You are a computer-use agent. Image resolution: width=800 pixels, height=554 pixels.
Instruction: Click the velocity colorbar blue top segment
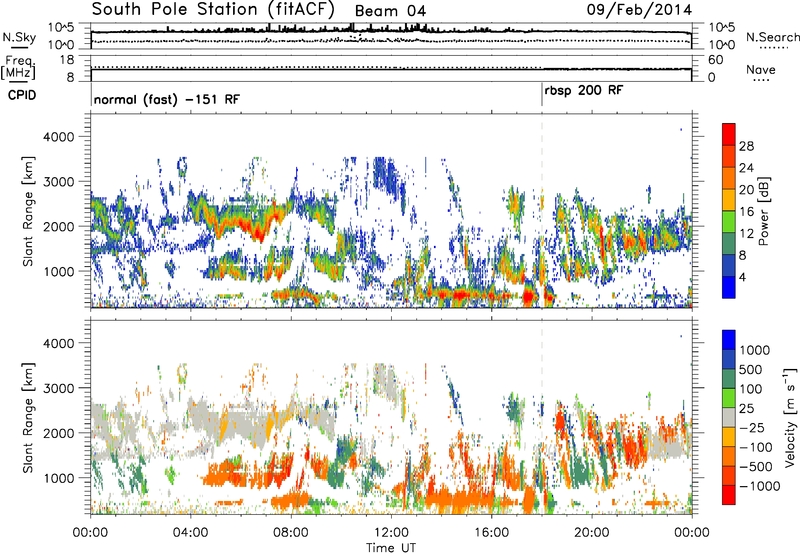click(x=729, y=340)
